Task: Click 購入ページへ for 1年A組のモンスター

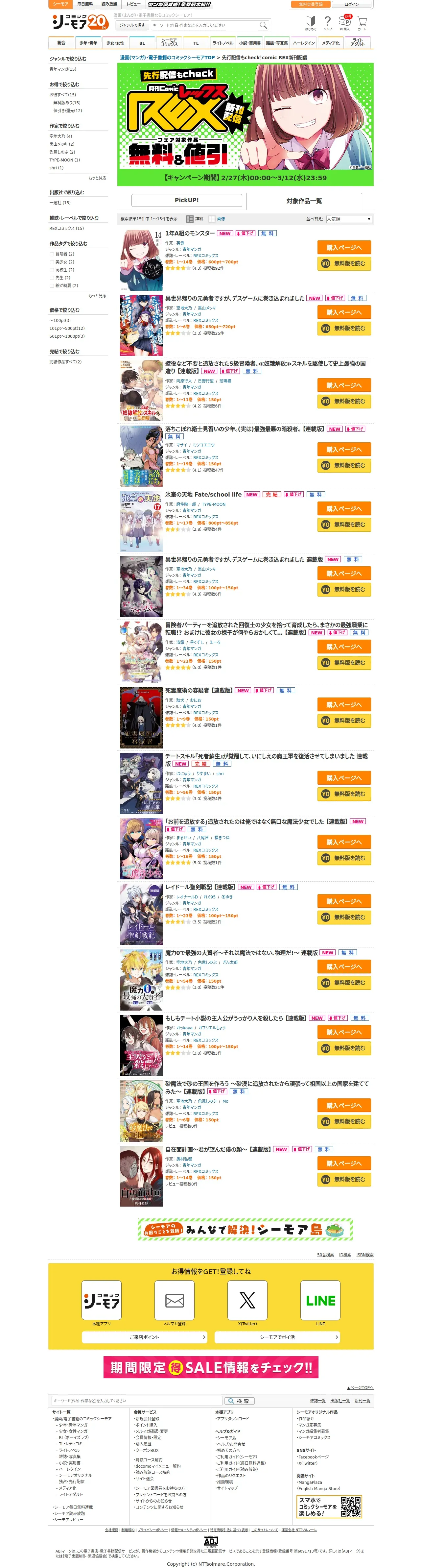Action: click(344, 247)
